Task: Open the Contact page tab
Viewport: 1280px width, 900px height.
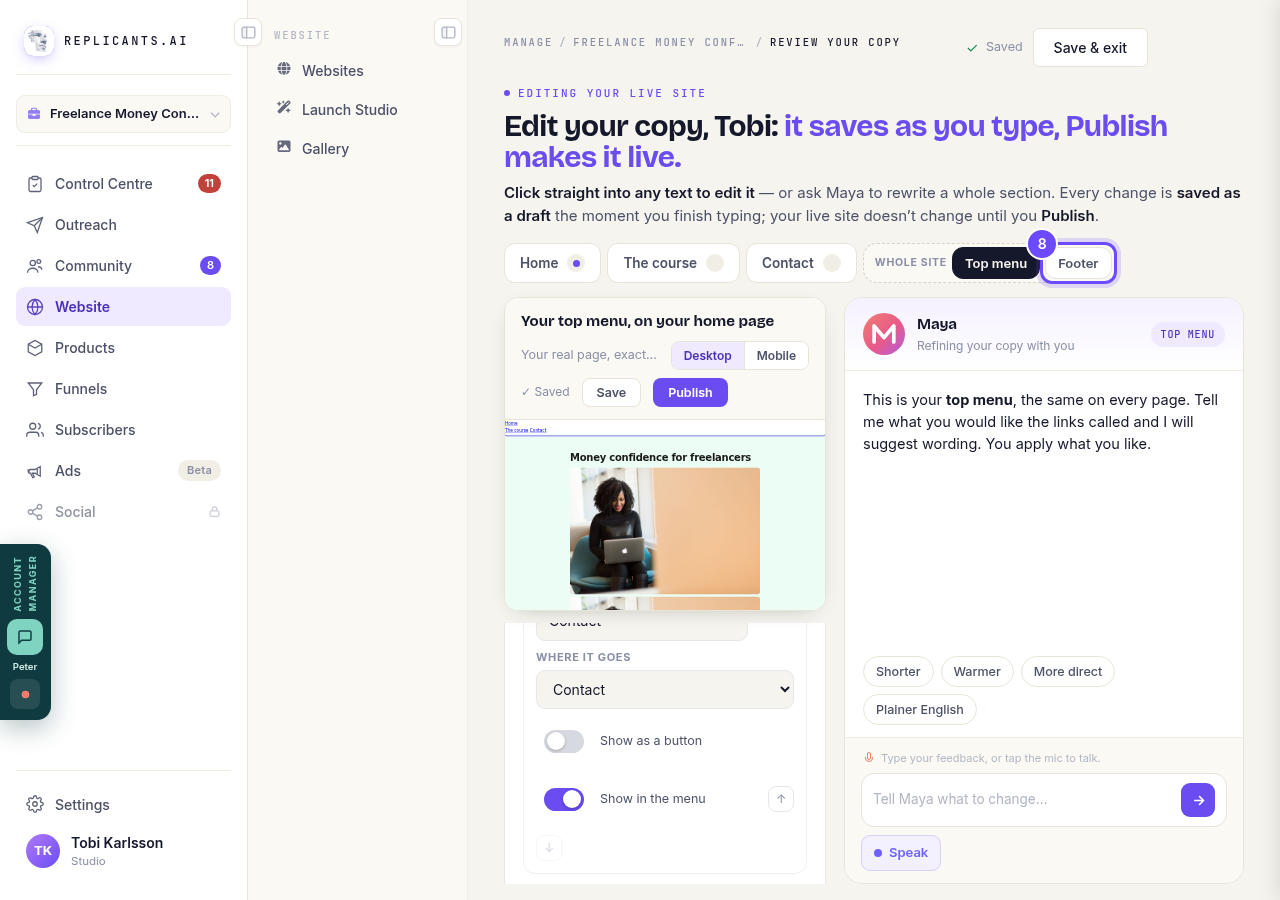Action: [801, 263]
